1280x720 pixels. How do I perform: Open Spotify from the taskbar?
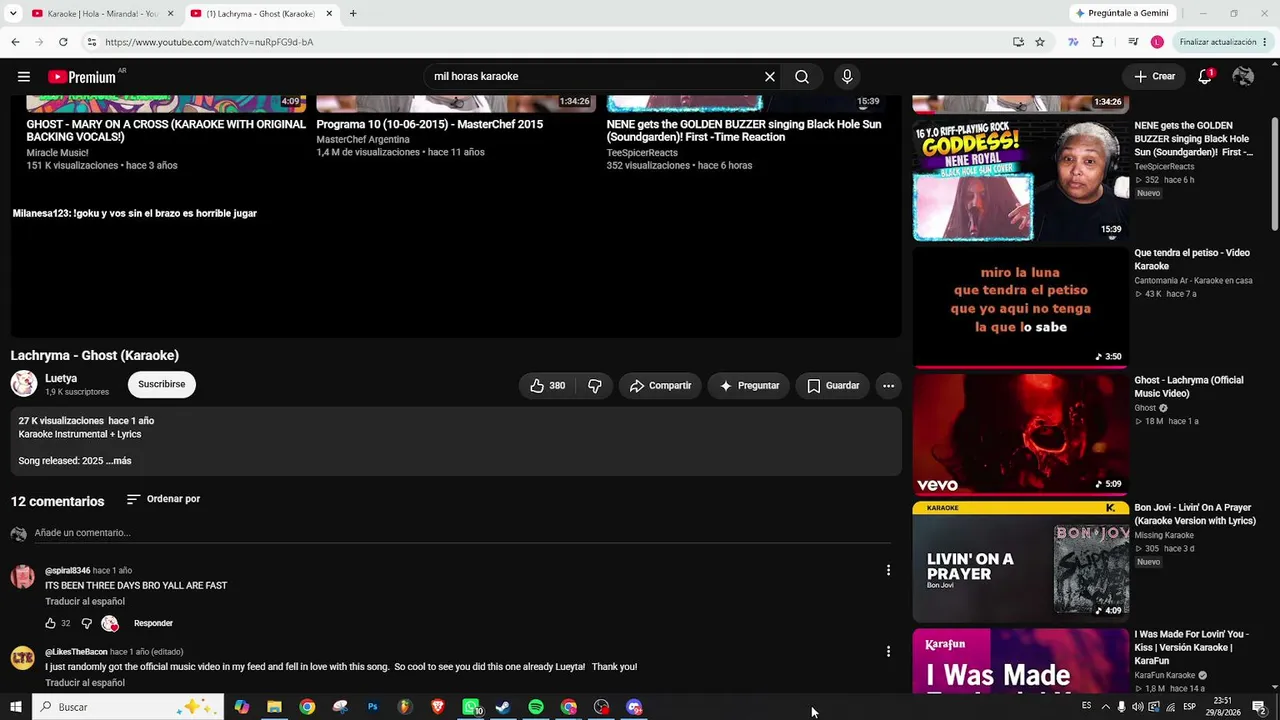536,707
